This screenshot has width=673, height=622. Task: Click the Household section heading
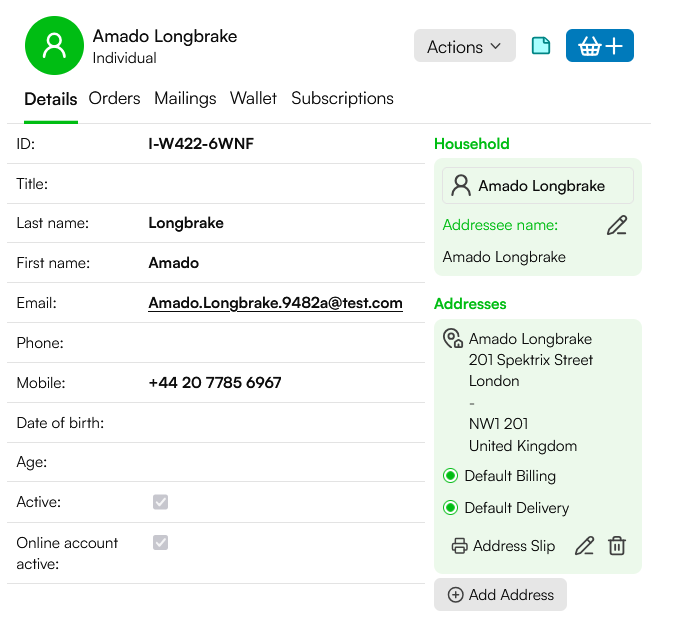click(471, 144)
